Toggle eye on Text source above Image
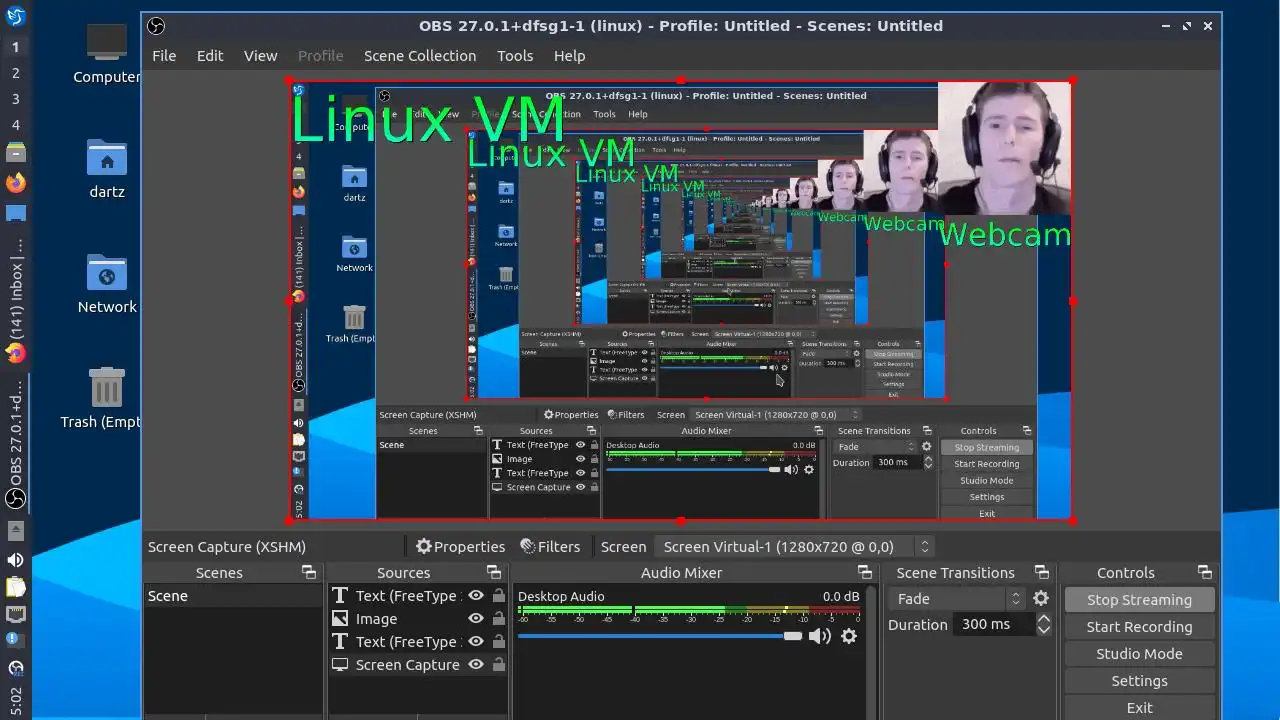 (476, 595)
